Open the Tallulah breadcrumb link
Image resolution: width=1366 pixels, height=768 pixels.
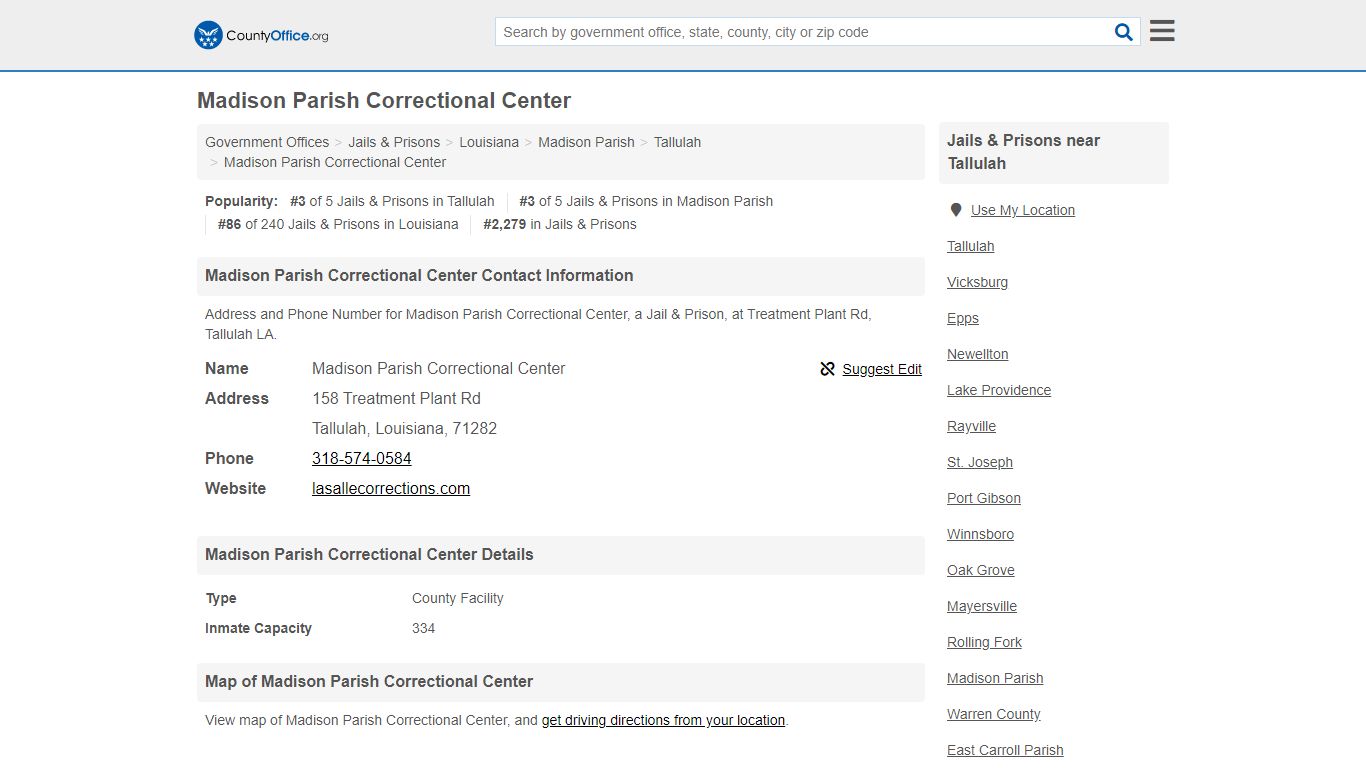677,142
